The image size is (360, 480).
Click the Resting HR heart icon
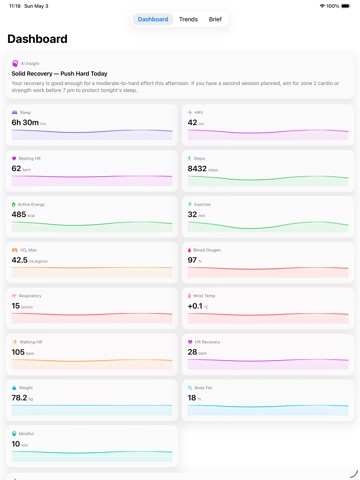[14, 158]
